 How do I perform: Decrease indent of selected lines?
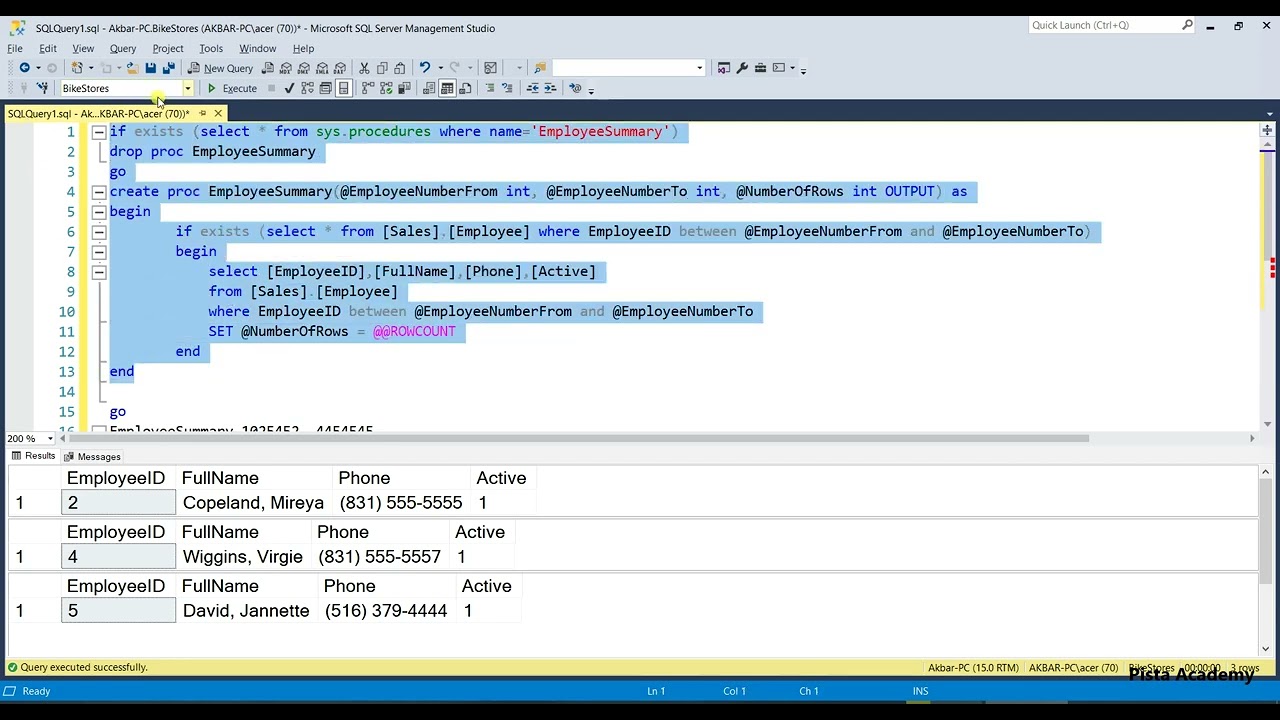(533, 88)
